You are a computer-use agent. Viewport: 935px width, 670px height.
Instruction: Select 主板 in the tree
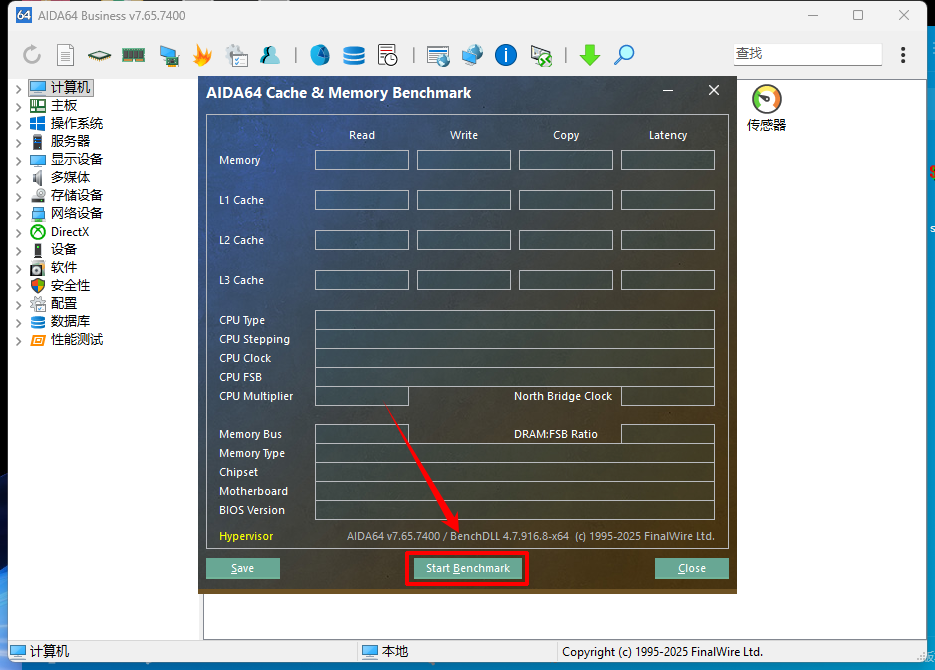(64, 106)
